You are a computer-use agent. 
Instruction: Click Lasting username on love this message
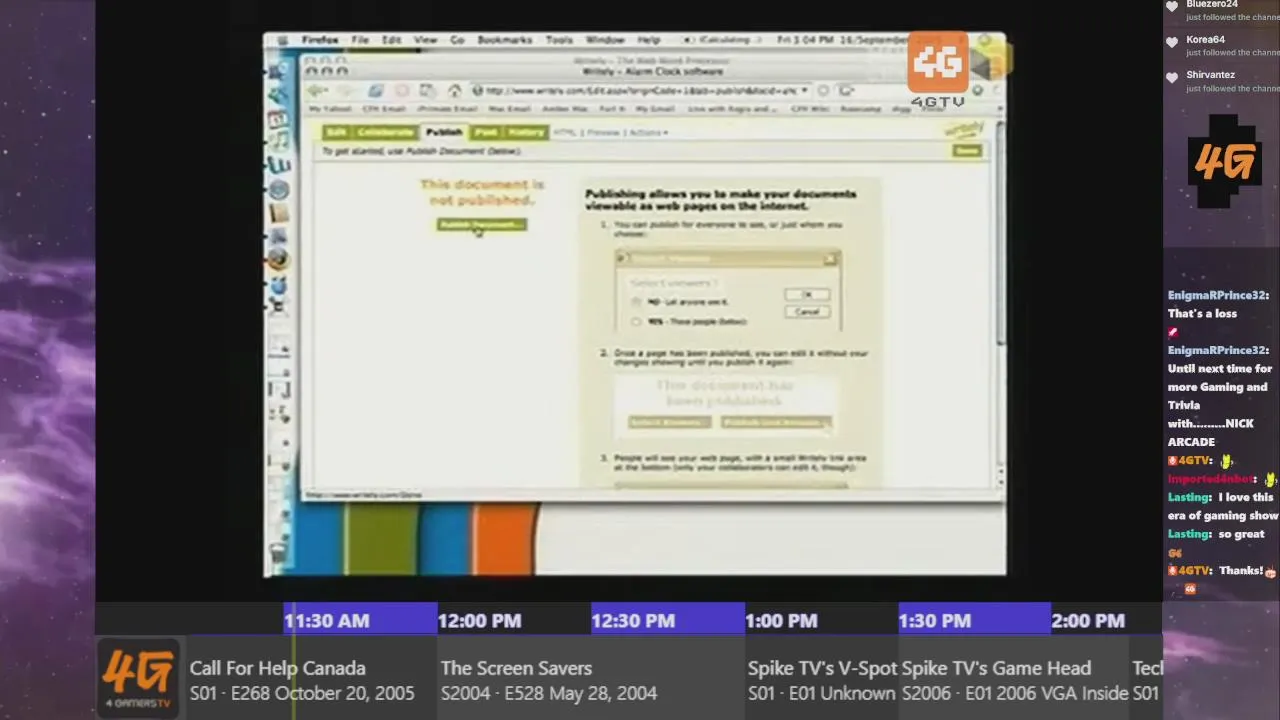tap(1189, 497)
